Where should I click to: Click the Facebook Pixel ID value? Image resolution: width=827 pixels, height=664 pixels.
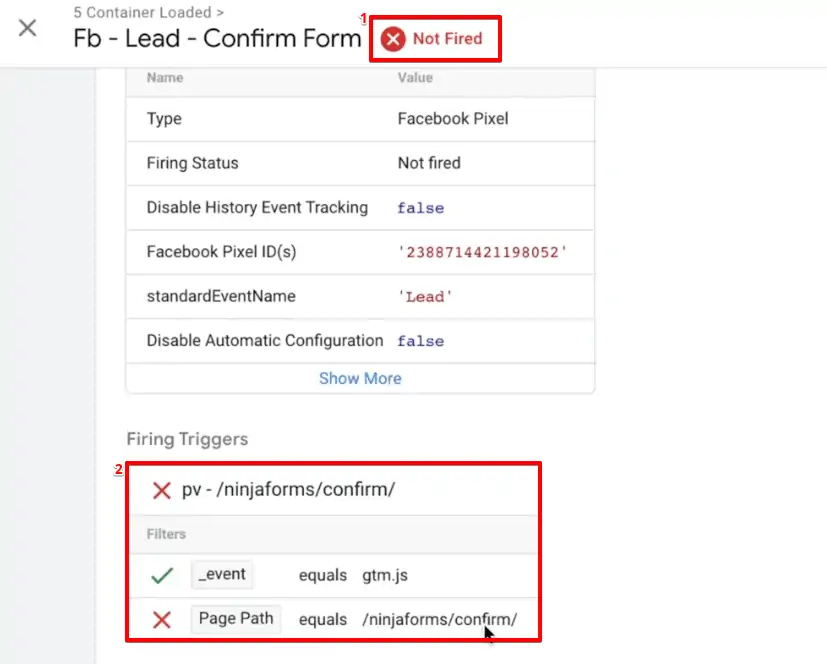(480, 252)
